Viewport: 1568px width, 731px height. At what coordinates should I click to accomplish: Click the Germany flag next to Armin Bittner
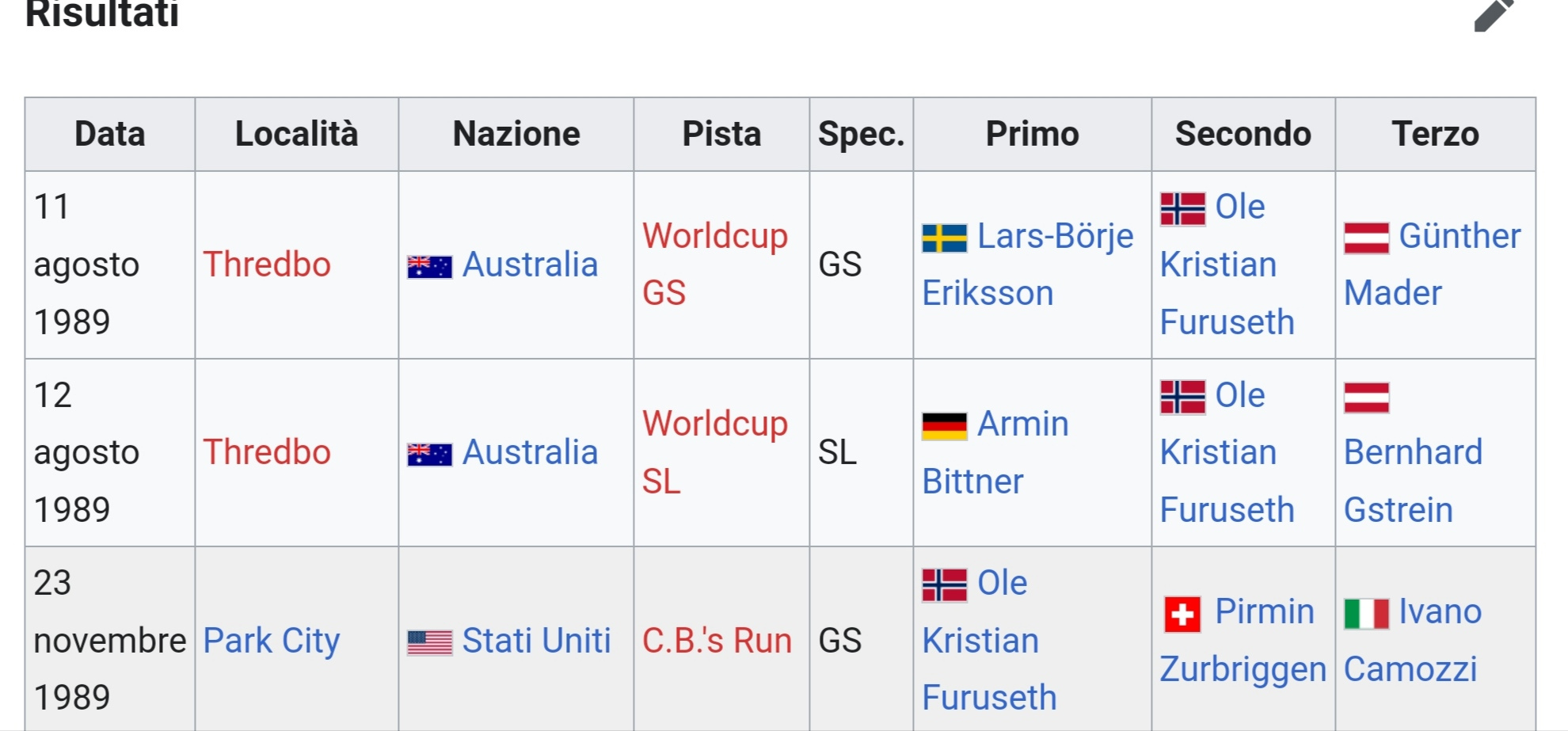[945, 425]
